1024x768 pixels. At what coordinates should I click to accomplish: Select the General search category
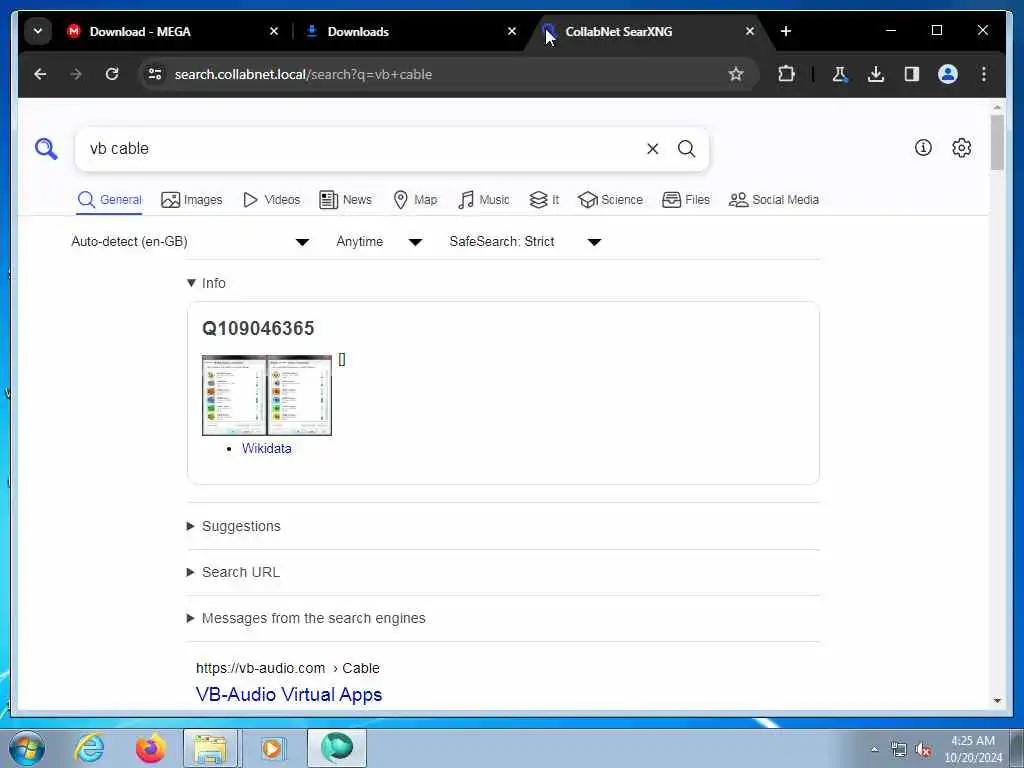110,200
